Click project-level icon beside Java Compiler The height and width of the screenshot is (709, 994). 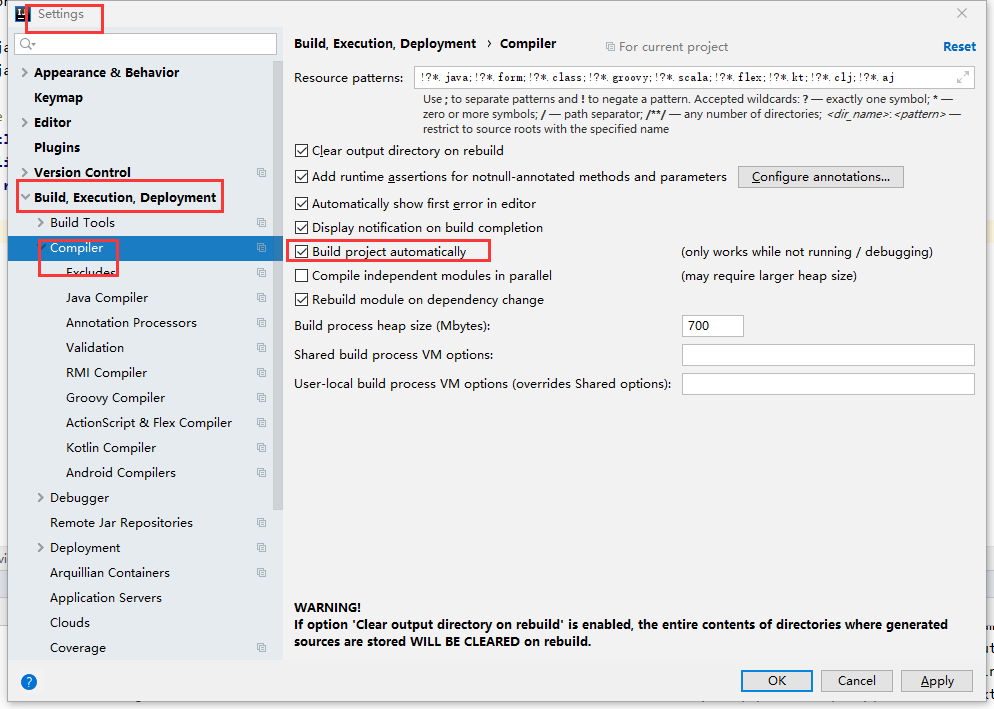point(261,298)
